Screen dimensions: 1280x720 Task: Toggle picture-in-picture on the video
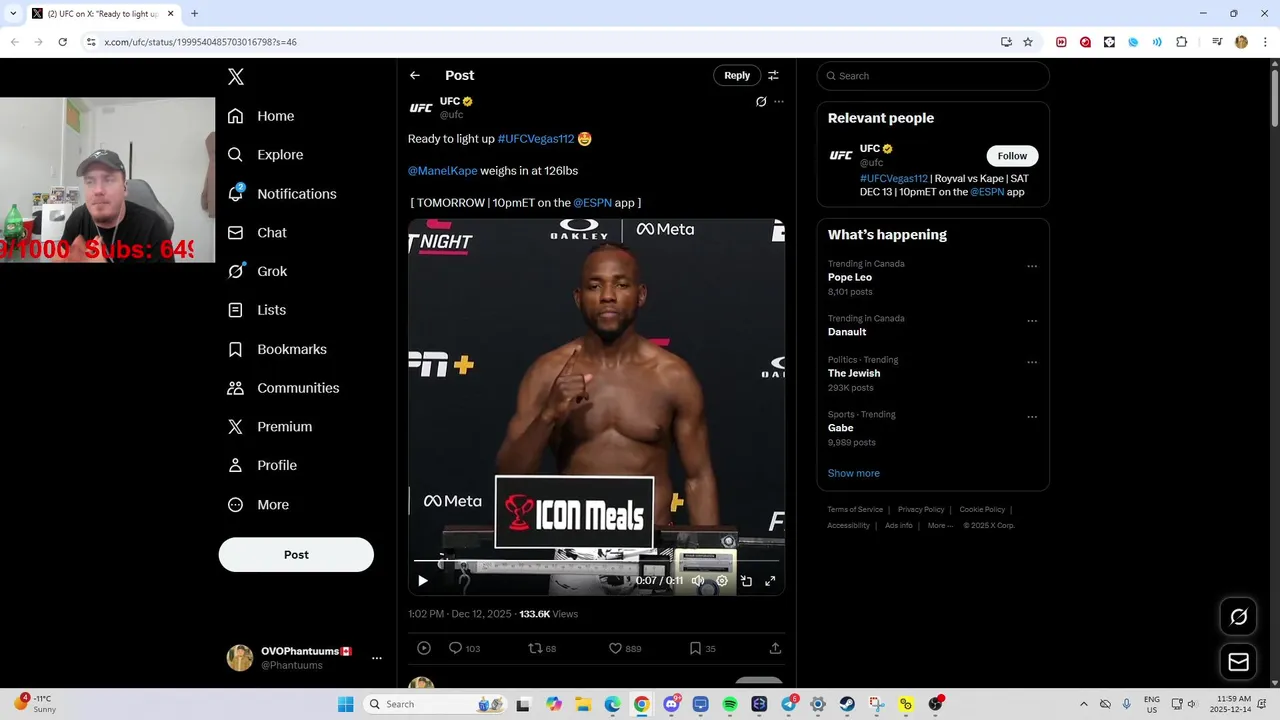click(x=746, y=581)
